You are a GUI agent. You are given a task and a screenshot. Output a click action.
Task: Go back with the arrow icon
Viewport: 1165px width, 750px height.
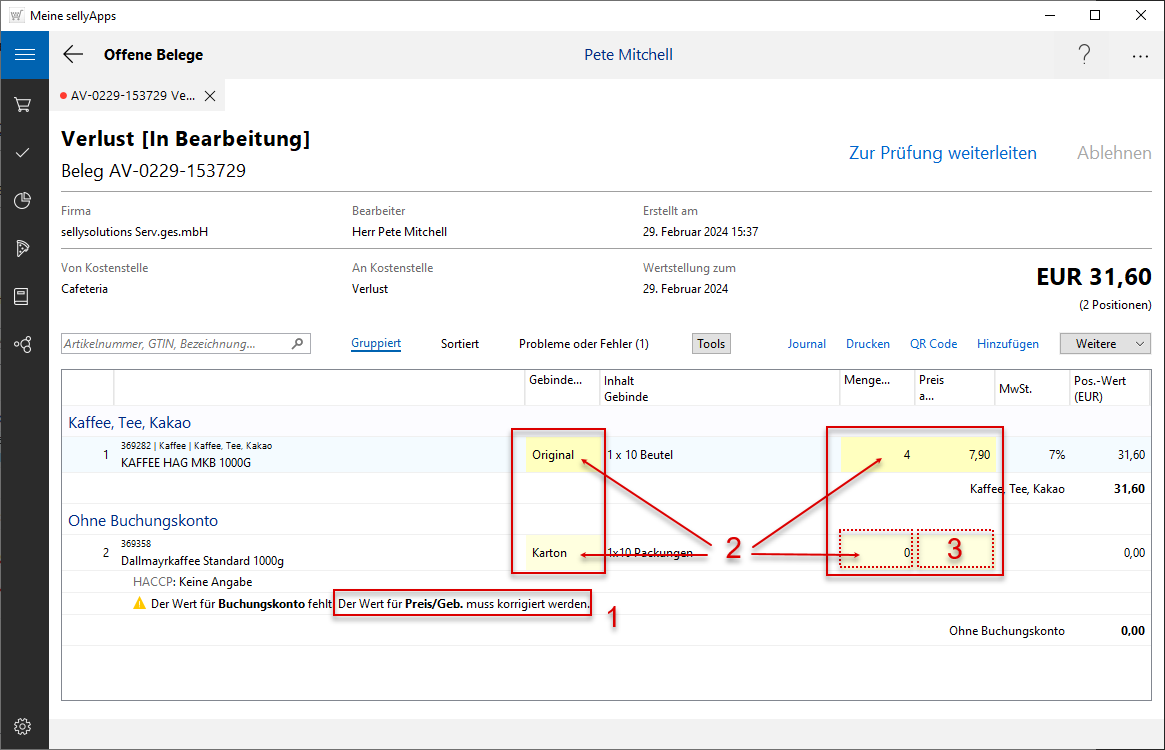(73, 55)
